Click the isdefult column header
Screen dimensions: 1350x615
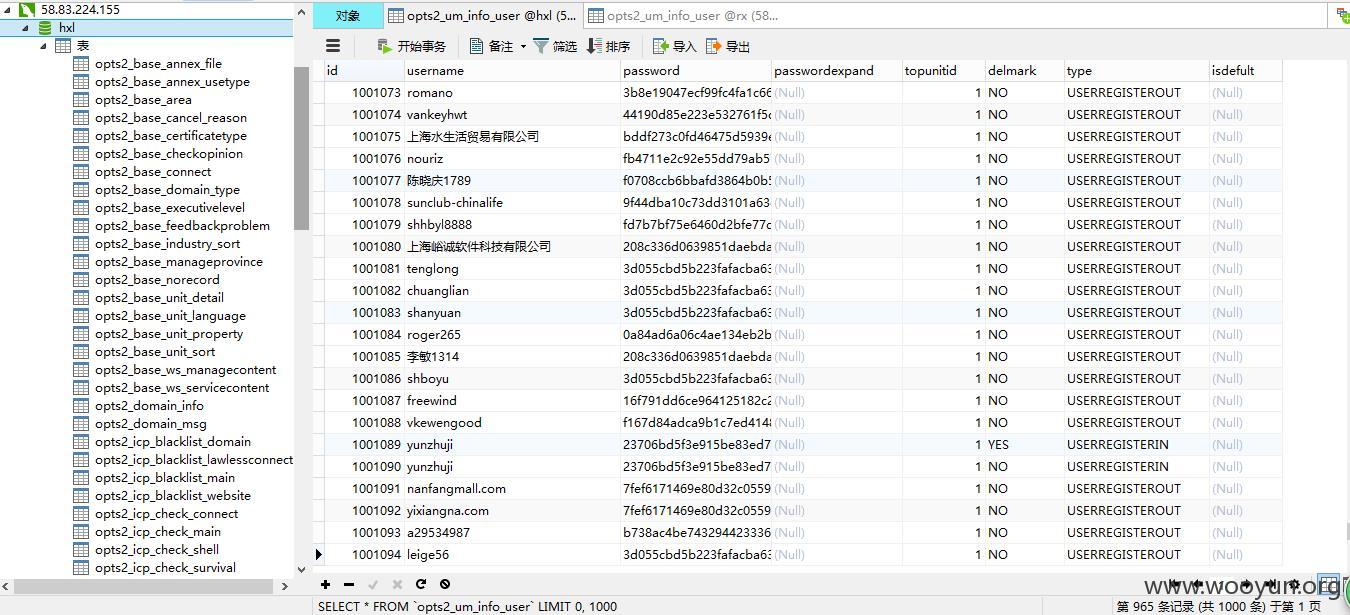coord(1245,71)
